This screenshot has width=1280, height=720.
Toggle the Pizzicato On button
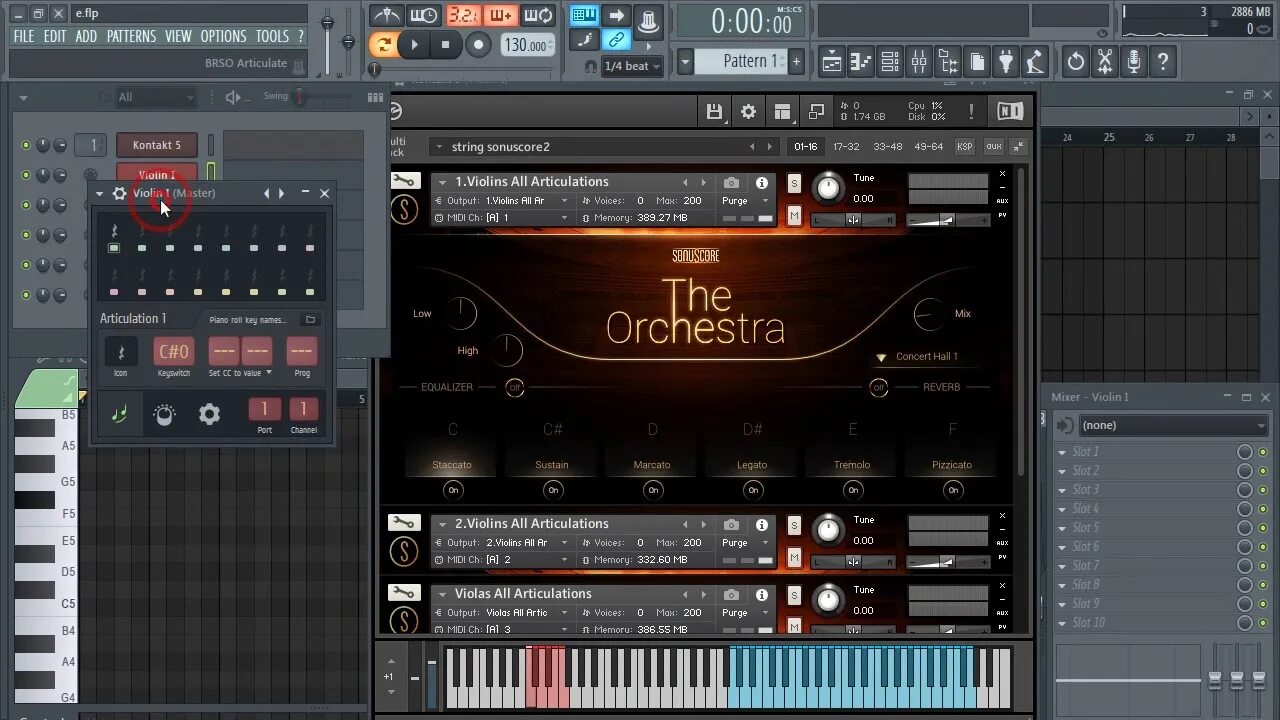[x=953, y=490]
